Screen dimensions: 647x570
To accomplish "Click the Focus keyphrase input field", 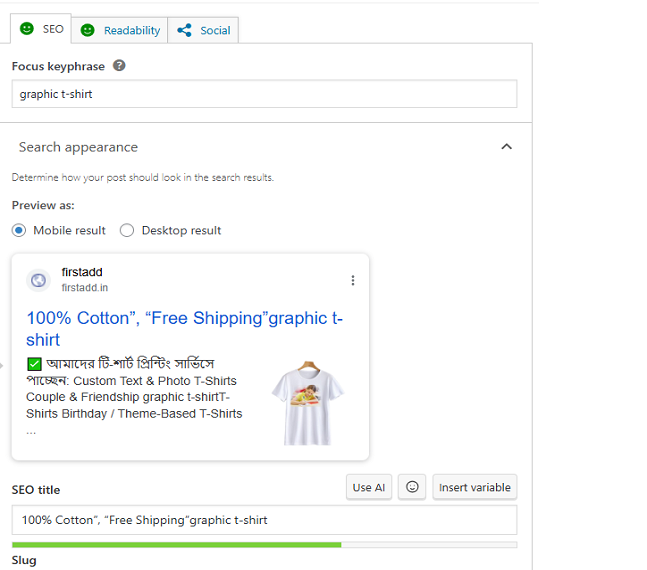I will [x=264, y=94].
